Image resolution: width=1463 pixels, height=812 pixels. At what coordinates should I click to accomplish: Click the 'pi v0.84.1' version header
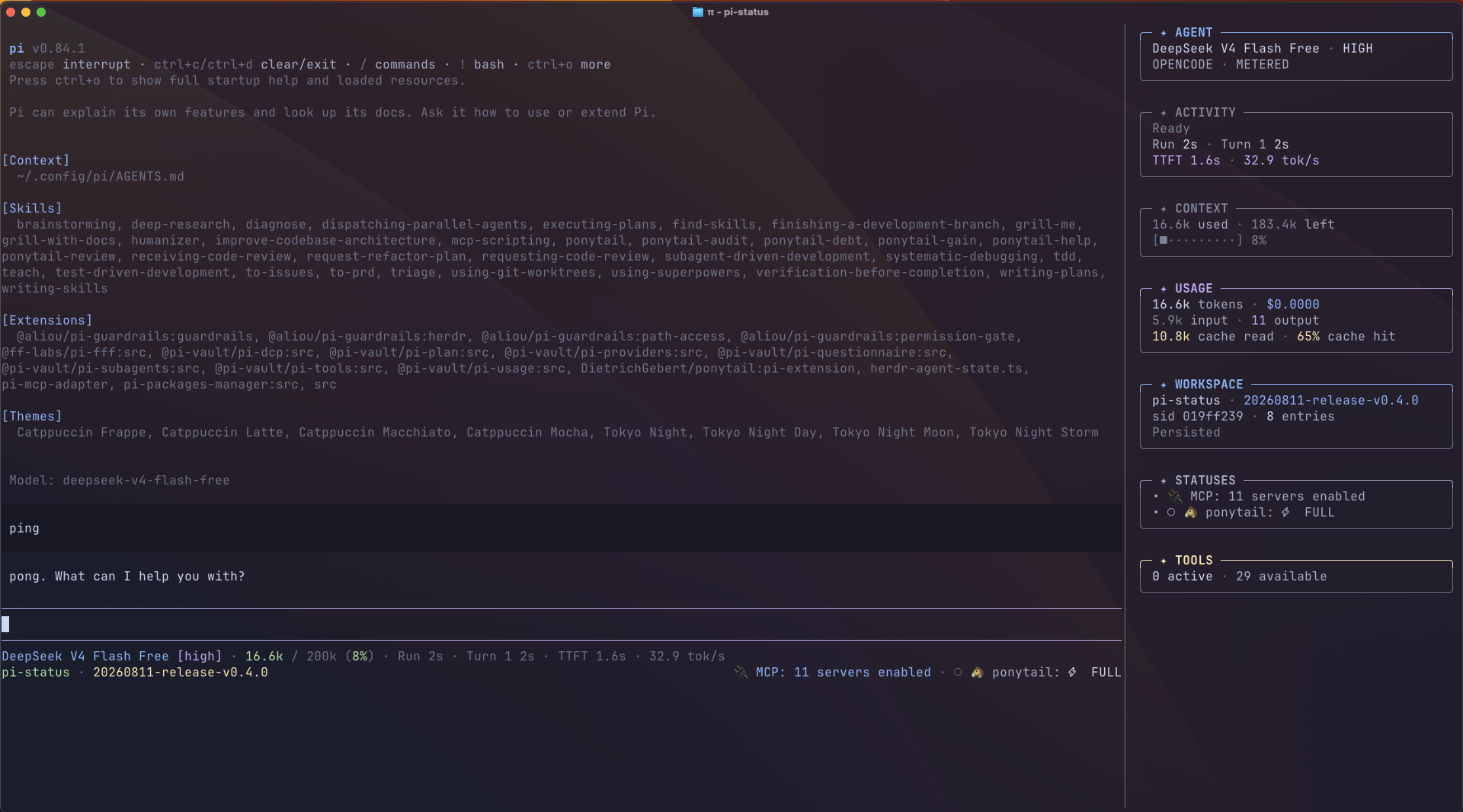pyautogui.click(x=47, y=49)
